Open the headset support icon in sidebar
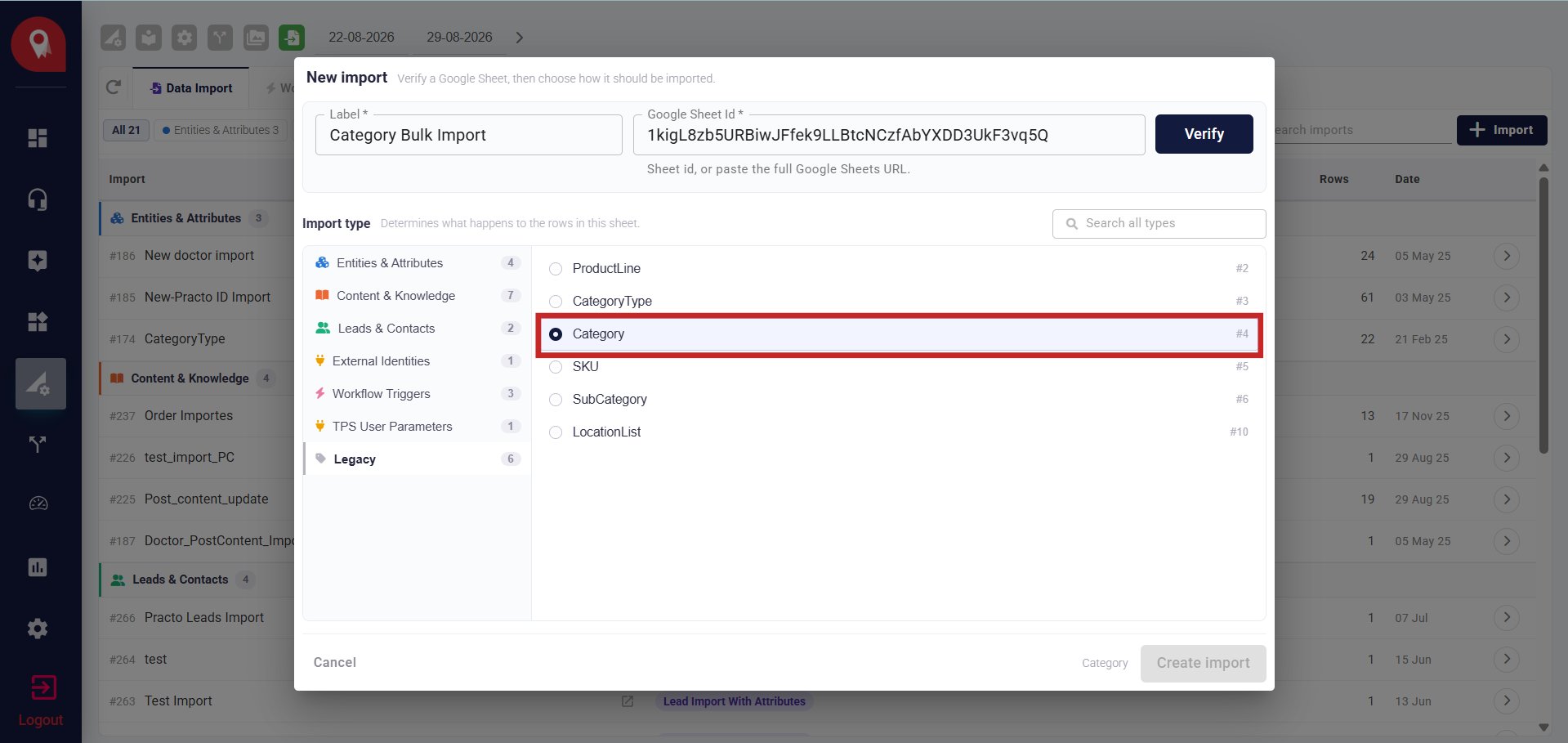Screen dimensions: 1568x743 point(38,199)
